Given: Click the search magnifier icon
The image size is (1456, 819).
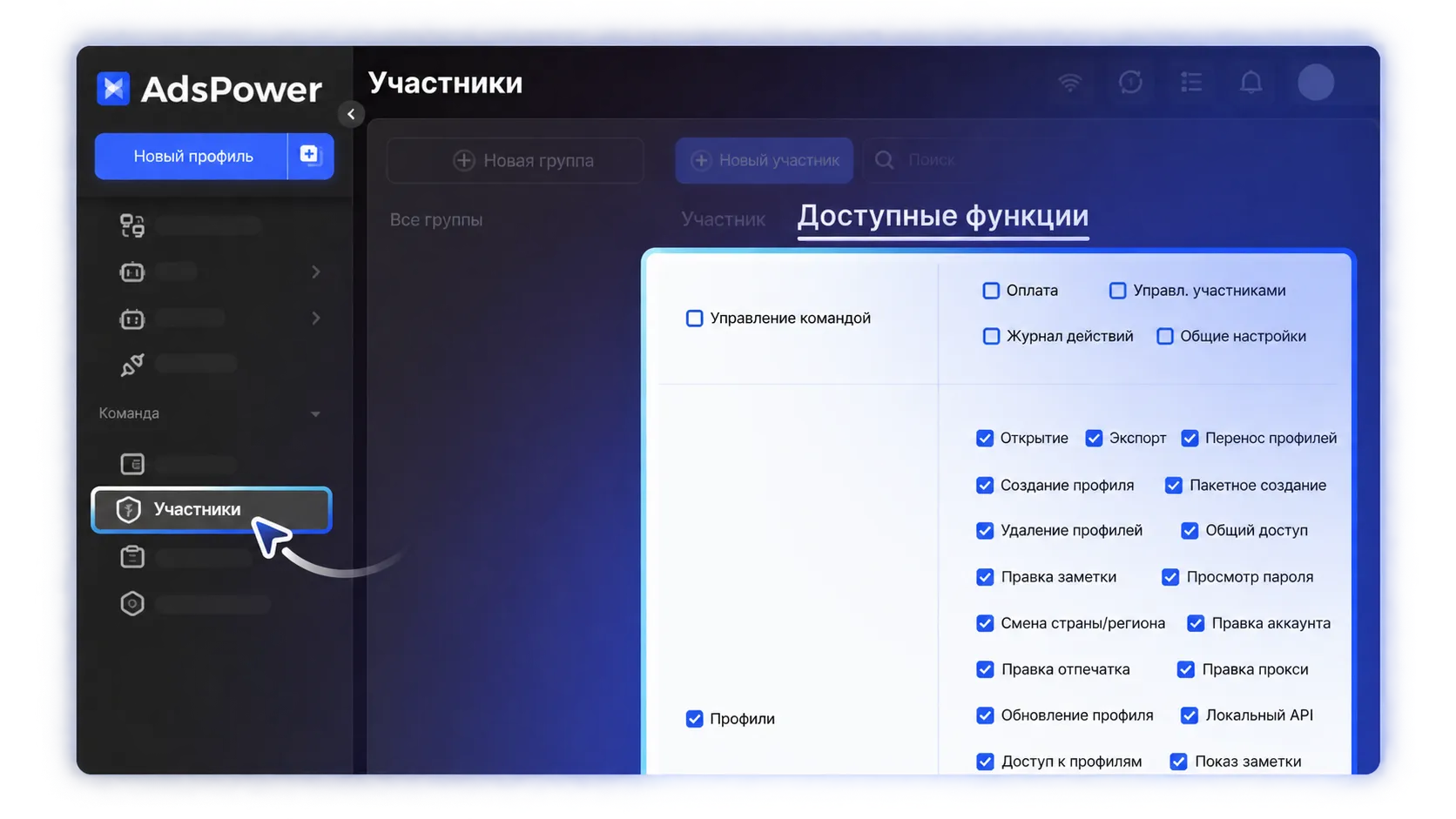Looking at the screenshot, I should pyautogui.click(x=885, y=160).
